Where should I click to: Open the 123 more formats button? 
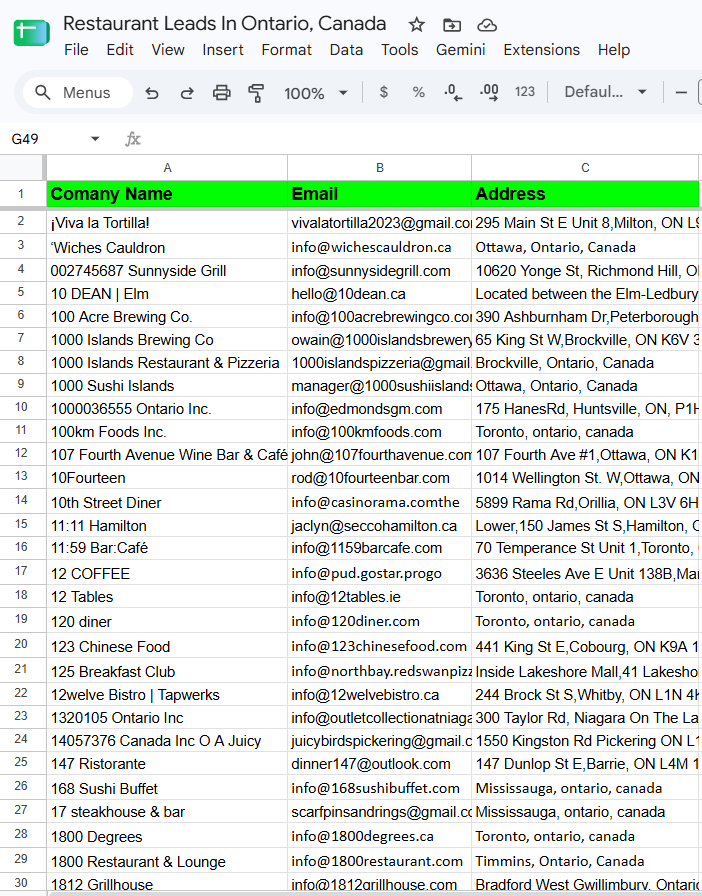524,92
